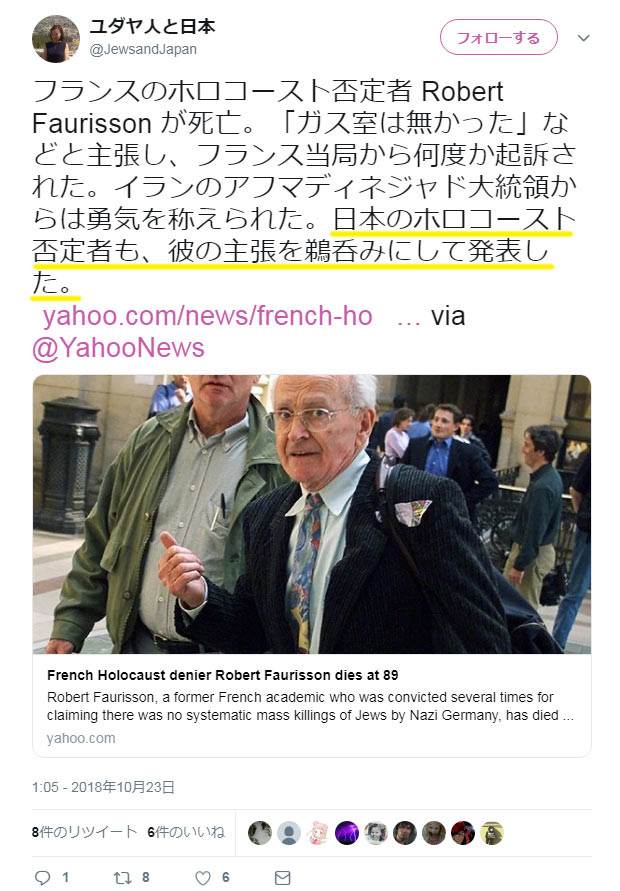The image size is (620, 891).
Task: Send tweet via envelope message icon
Action: coord(282,877)
